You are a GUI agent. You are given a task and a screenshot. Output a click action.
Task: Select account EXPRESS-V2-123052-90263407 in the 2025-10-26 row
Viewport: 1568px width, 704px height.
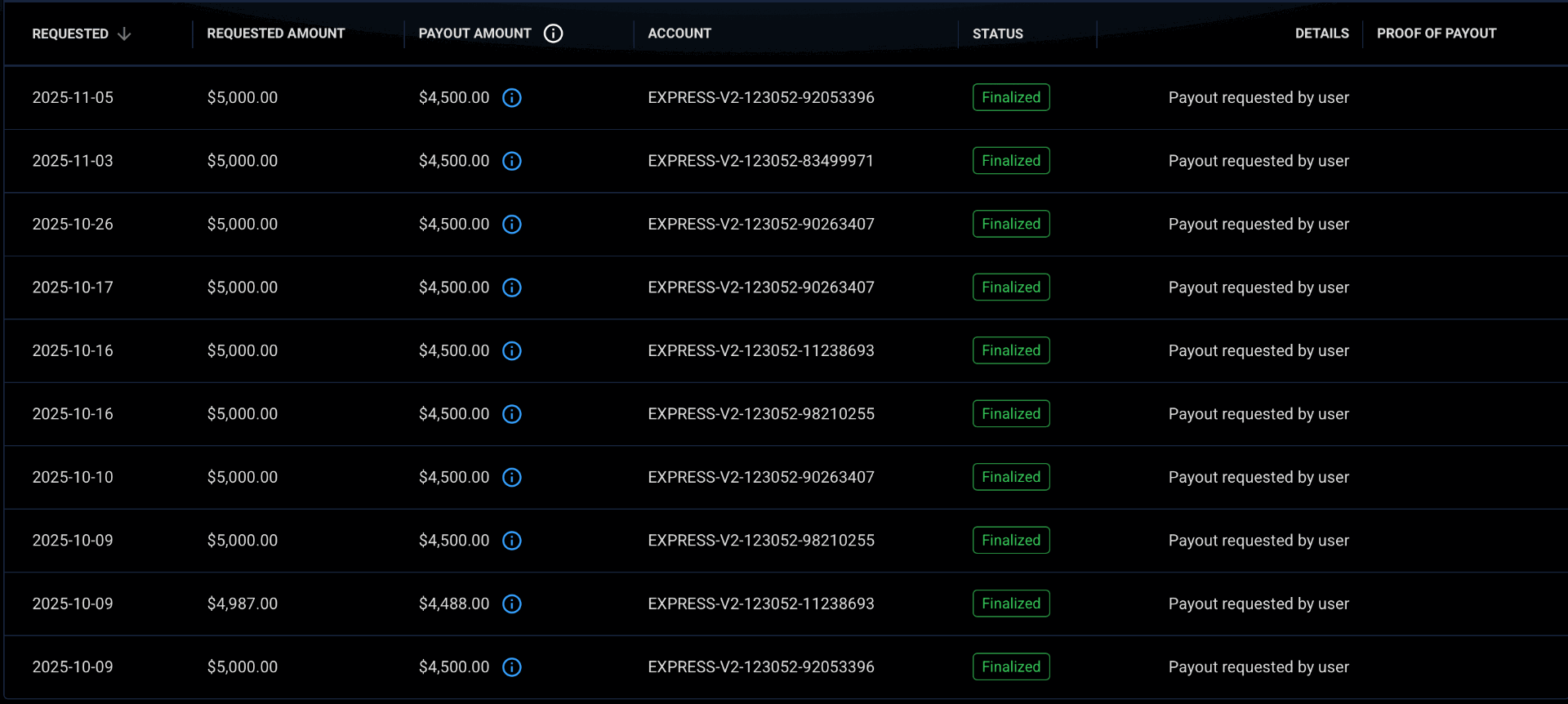[x=761, y=225]
